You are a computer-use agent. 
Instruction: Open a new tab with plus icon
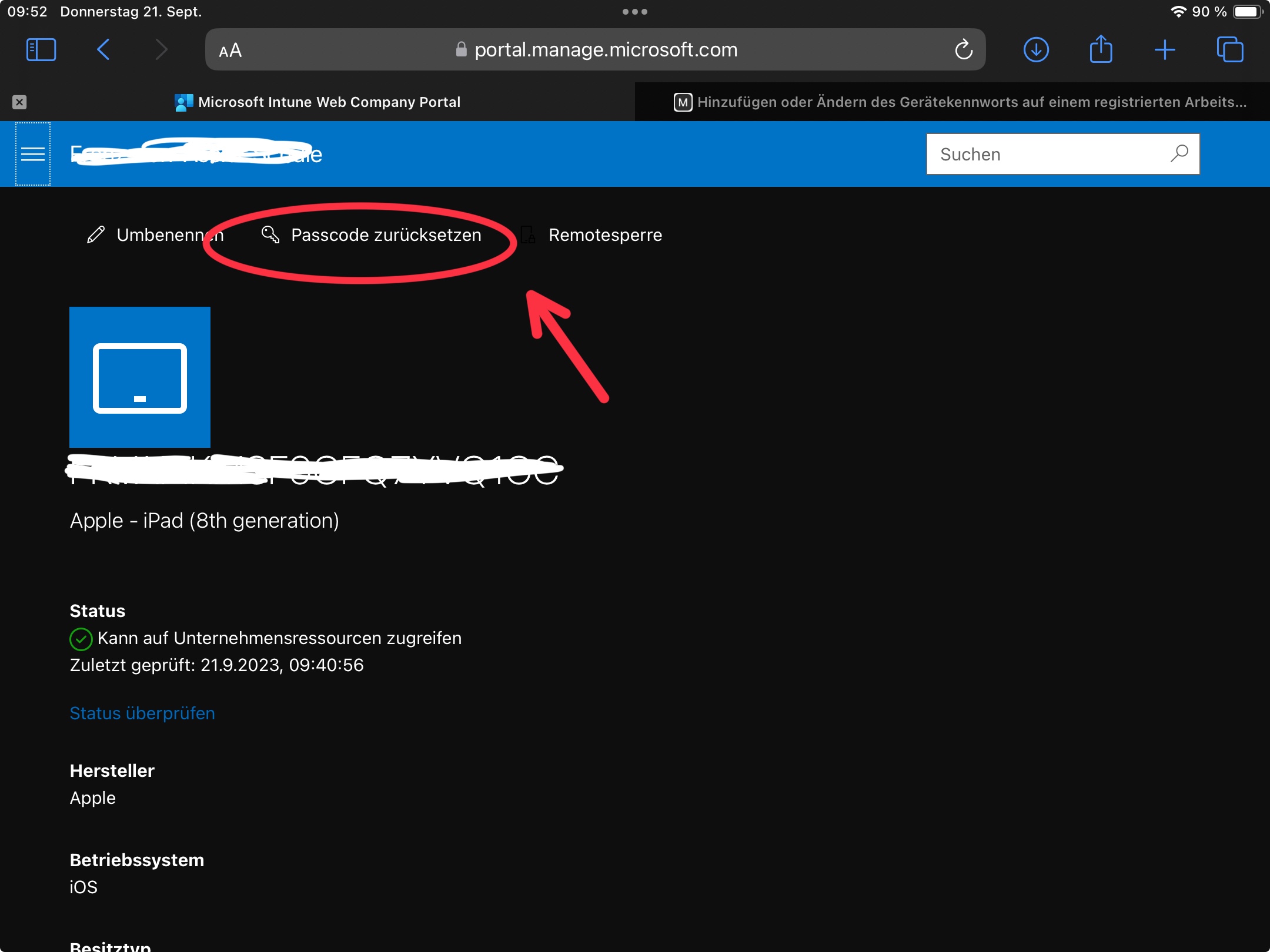click(1165, 50)
